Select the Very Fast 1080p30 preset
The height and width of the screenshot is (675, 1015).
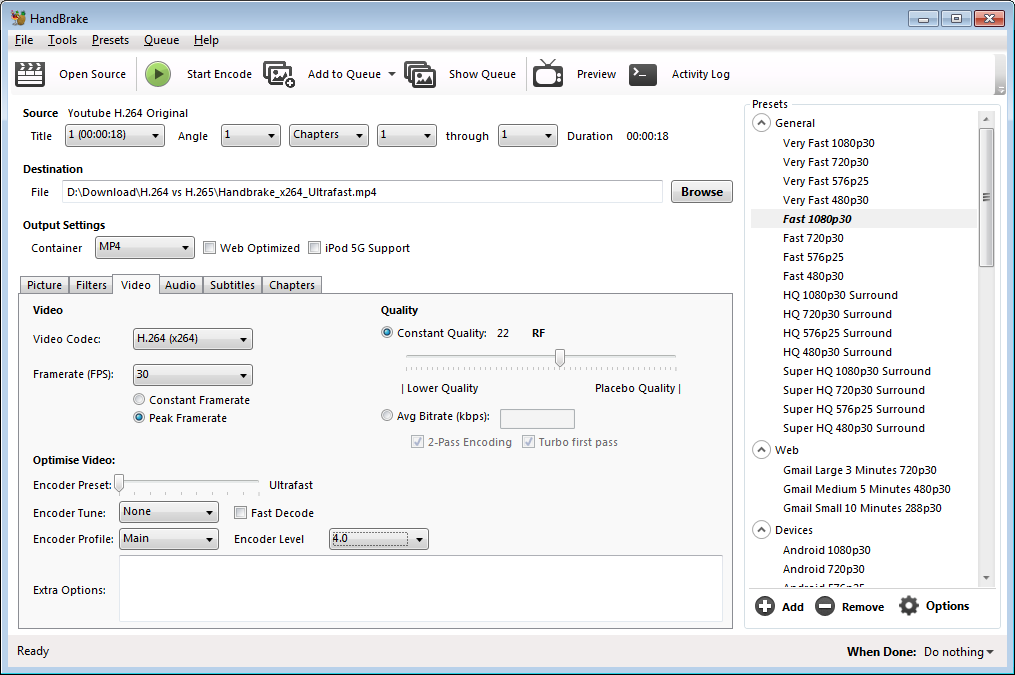829,143
